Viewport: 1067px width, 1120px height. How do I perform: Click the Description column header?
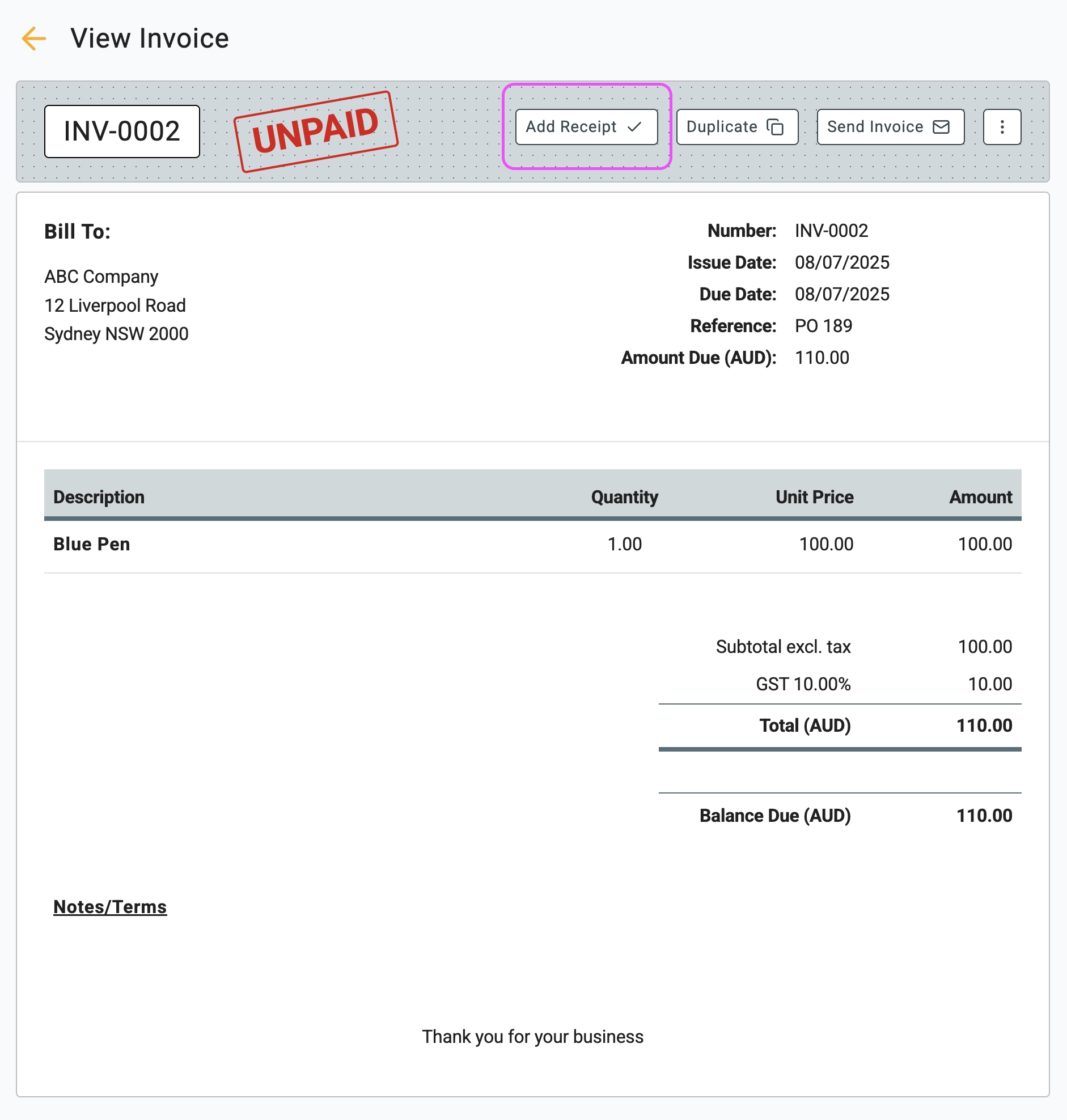(x=99, y=497)
